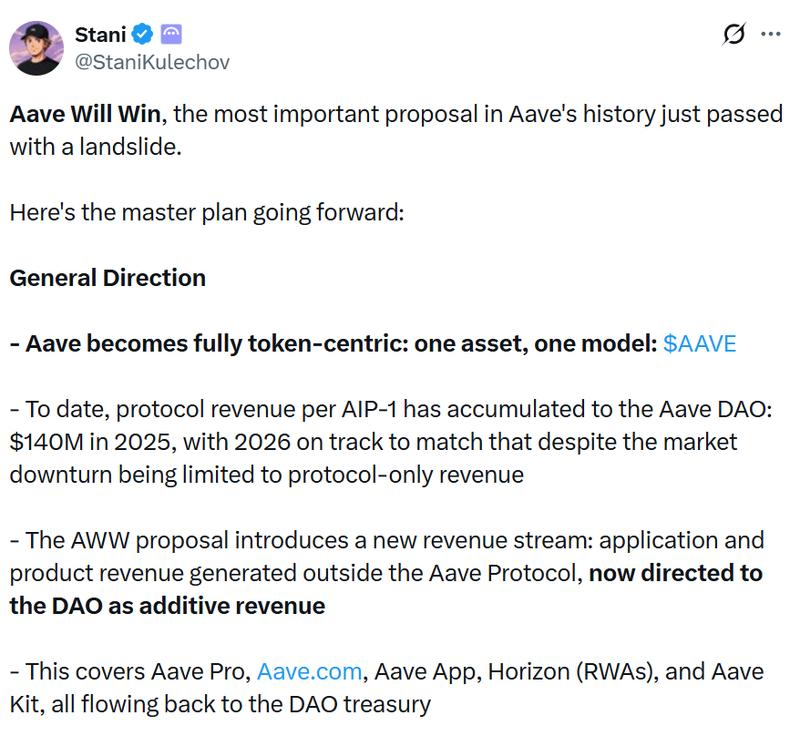Click the purple affiliation badge icon
The height and width of the screenshot is (736, 800).
pos(171,34)
